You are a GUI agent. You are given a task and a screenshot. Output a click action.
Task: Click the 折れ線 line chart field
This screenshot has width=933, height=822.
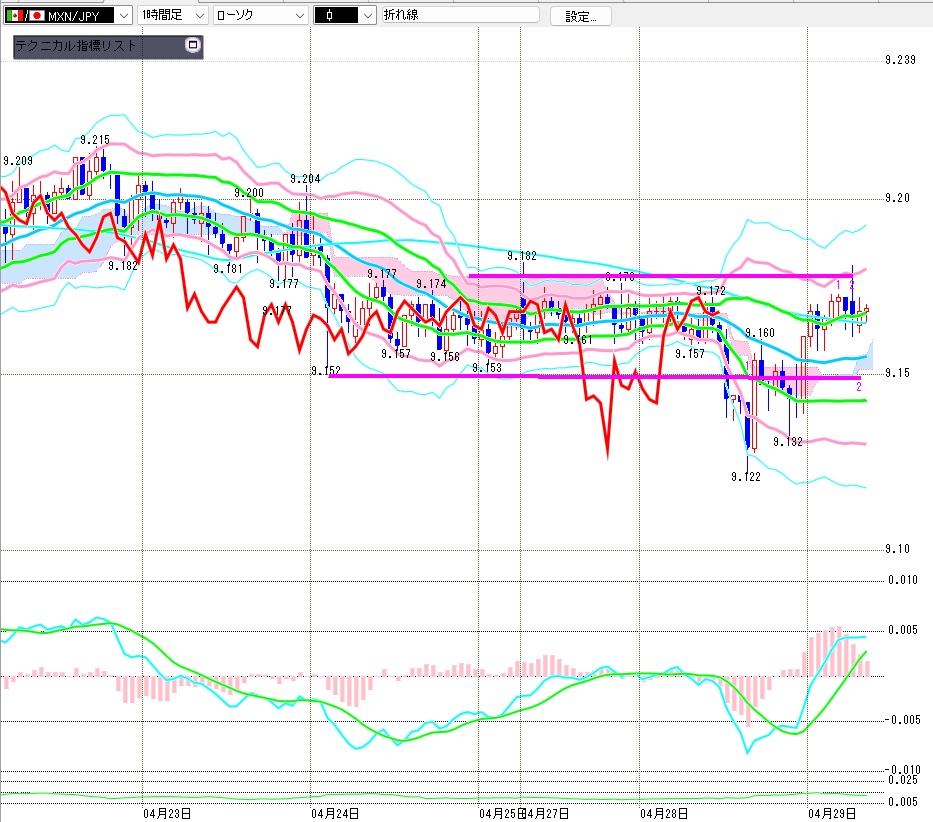pos(460,15)
